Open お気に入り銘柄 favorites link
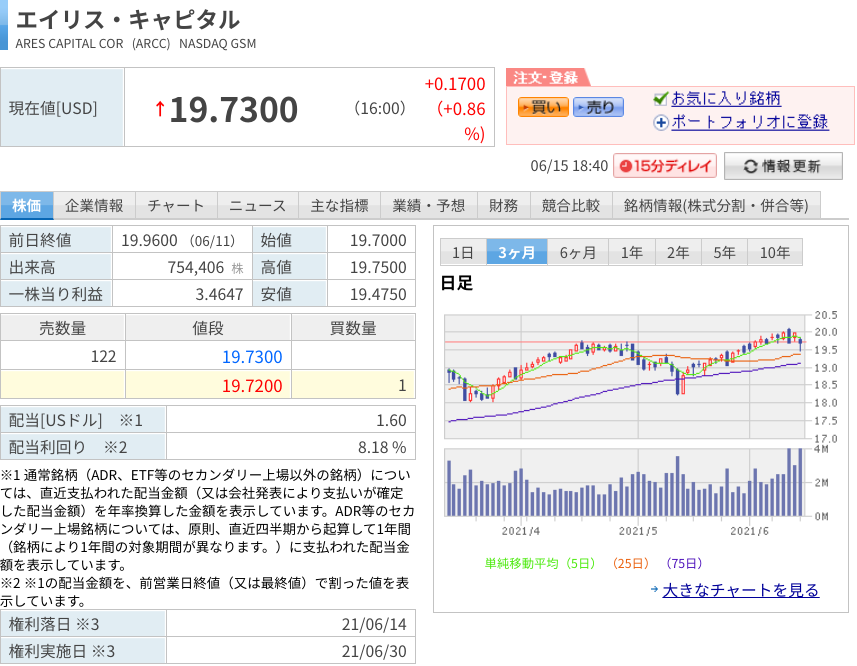This screenshot has width=857, height=666. click(726, 98)
